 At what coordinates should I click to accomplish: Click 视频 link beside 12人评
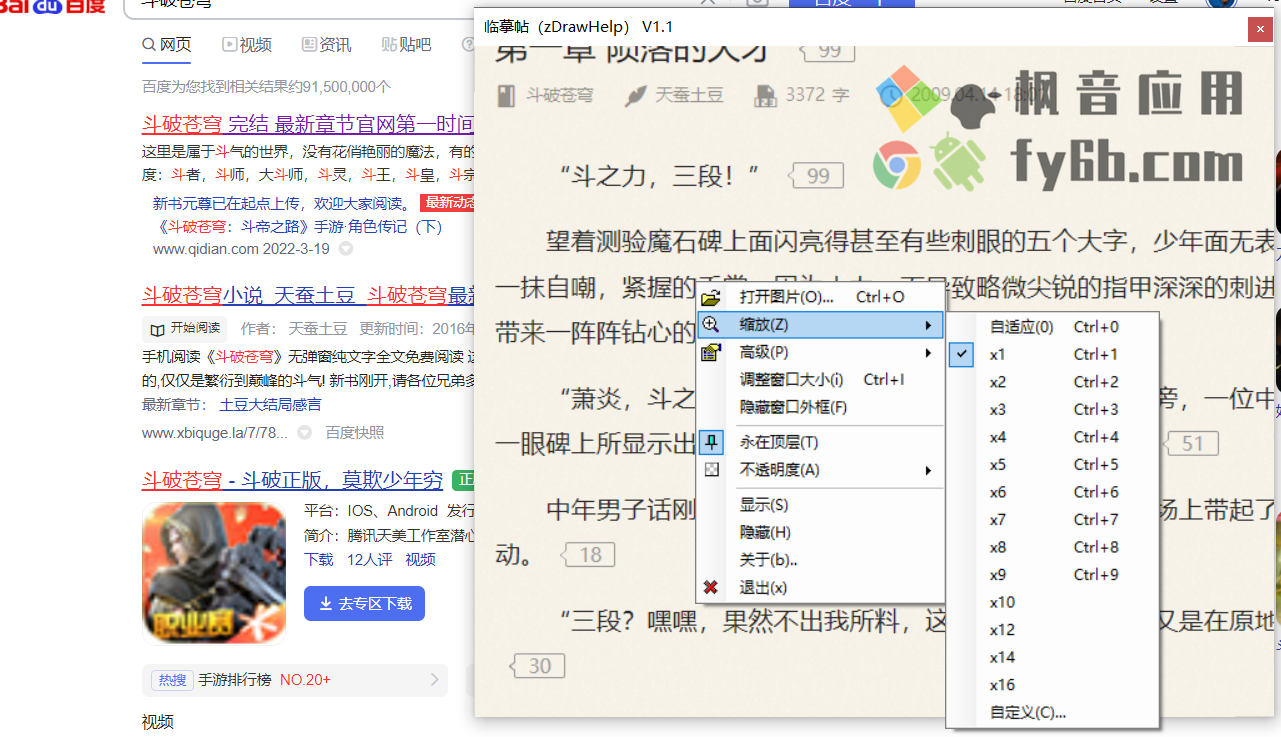(x=420, y=560)
